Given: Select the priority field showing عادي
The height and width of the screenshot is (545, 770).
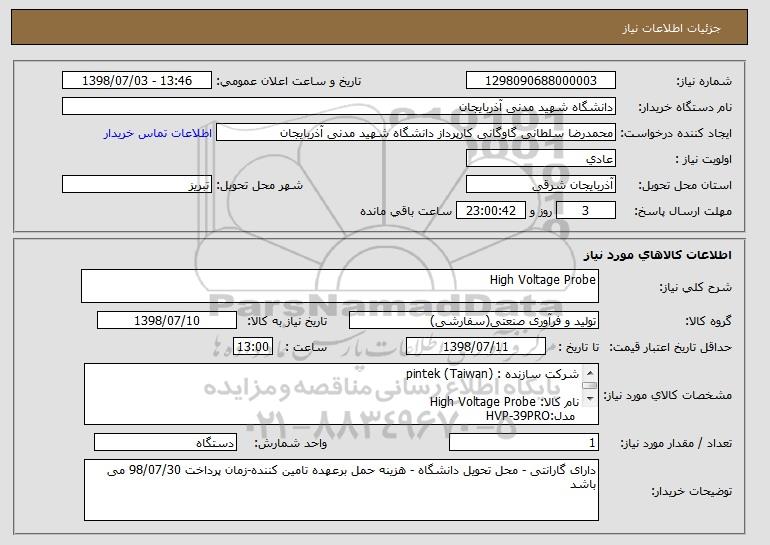Looking at the screenshot, I should [541, 159].
